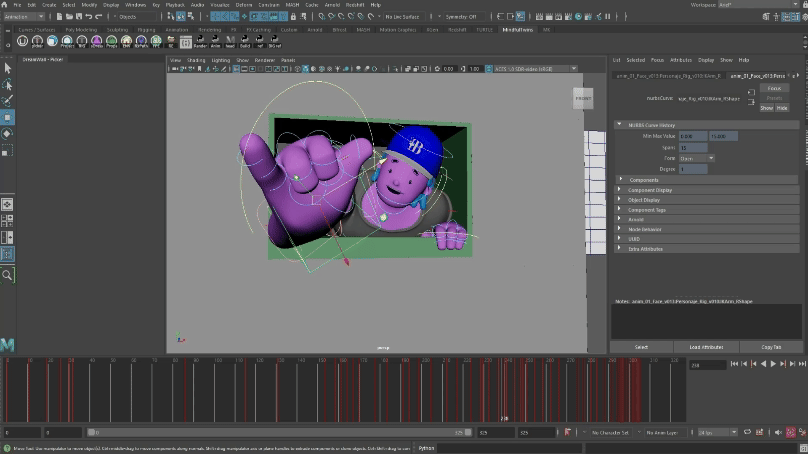Pick the Scale tool in toolbox

7,150
